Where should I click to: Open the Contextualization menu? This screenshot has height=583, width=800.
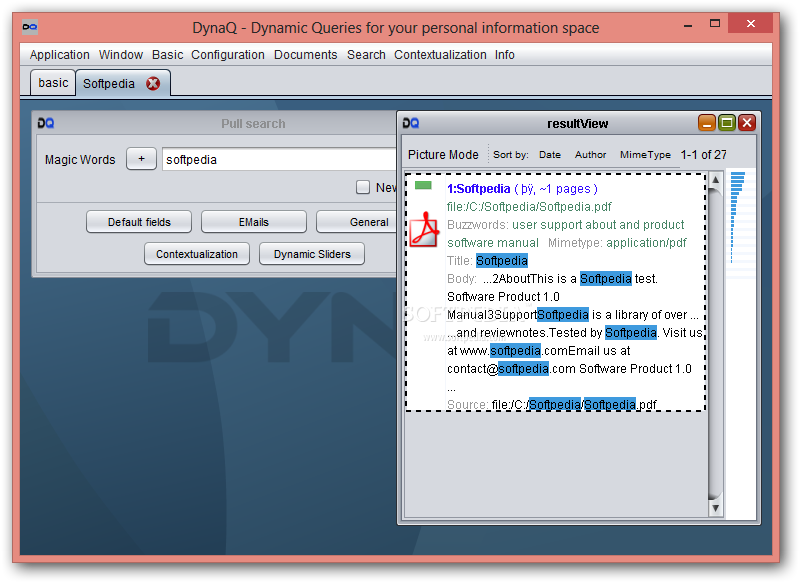440,55
